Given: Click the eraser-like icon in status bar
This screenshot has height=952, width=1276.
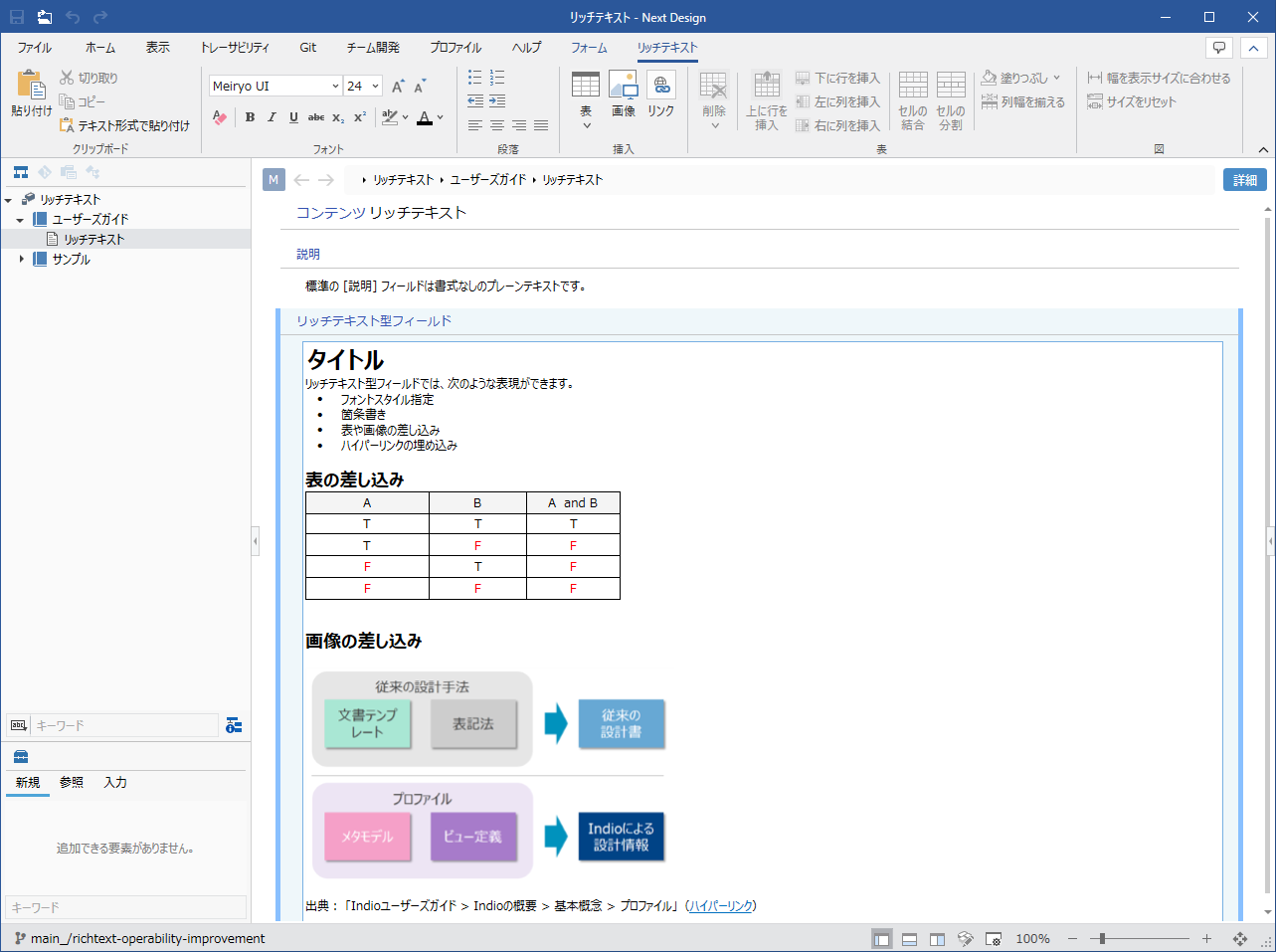Looking at the screenshot, I should tap(965, 939).
